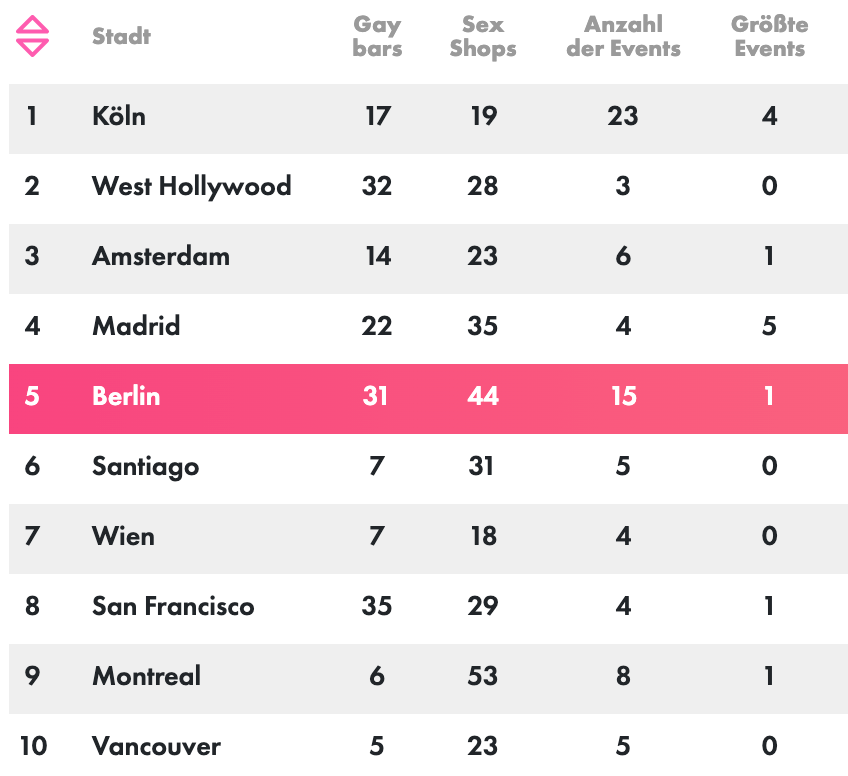Sort by Größte Events column header
This screenshot has height=776, width=848.
click(769, 37)
